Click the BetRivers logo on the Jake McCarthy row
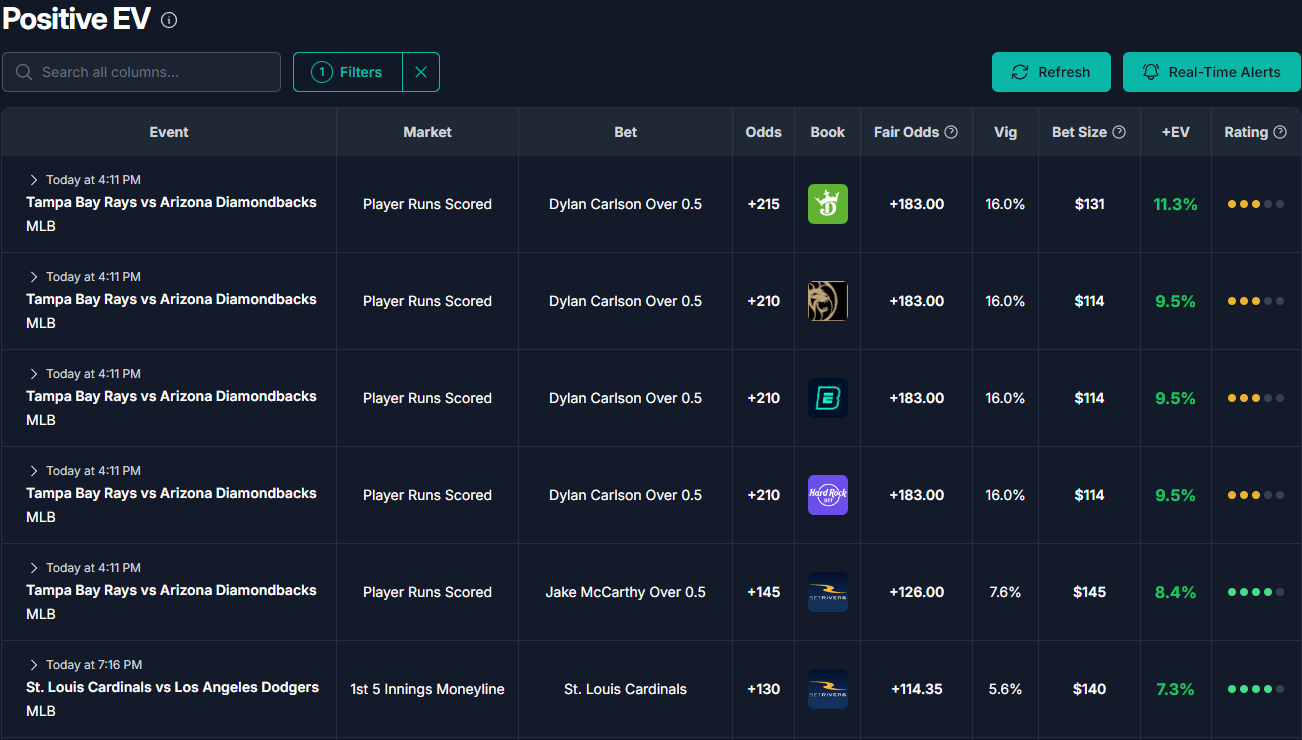This screenshot has height=740, width=1302. pyautogui.click(x=827, y=591)
